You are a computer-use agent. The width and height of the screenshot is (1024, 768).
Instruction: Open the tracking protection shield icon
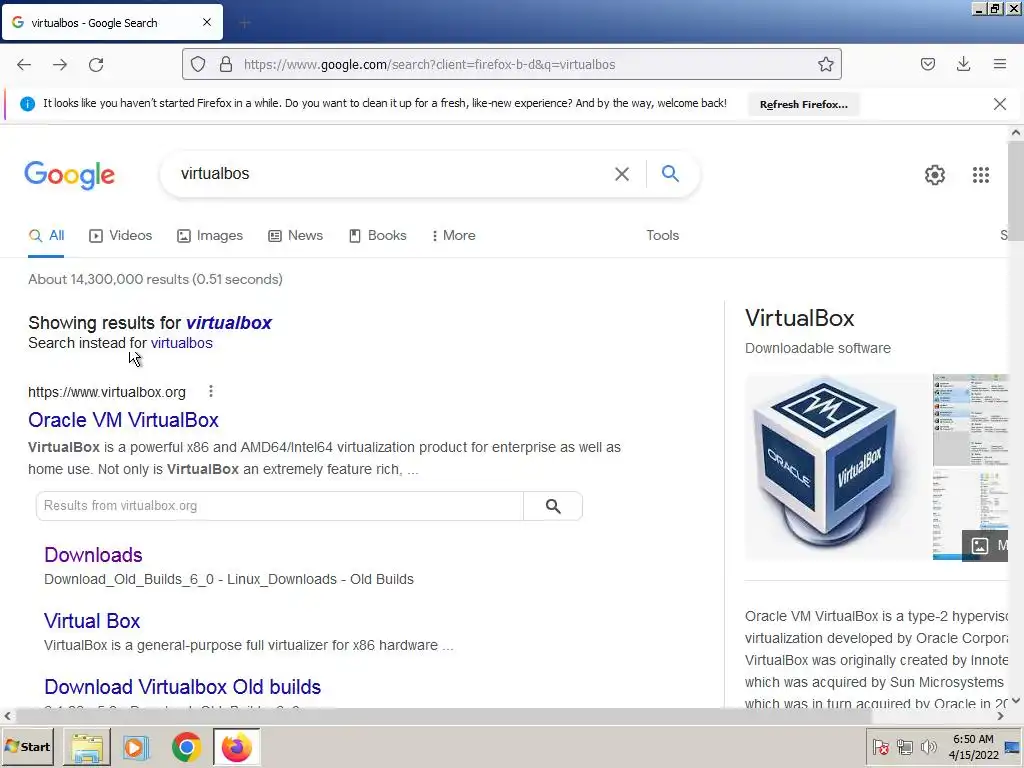point(198,64)
